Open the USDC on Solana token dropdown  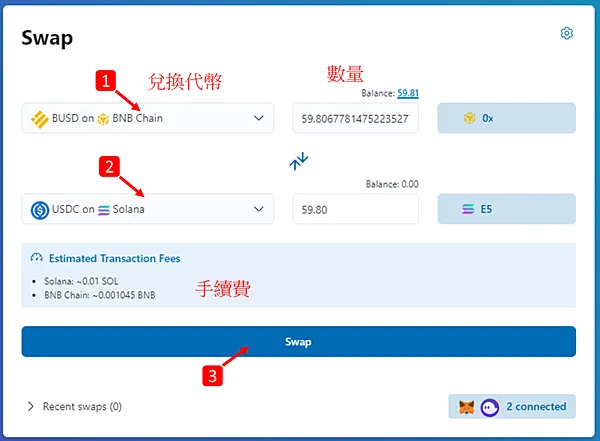click(148, 209)
